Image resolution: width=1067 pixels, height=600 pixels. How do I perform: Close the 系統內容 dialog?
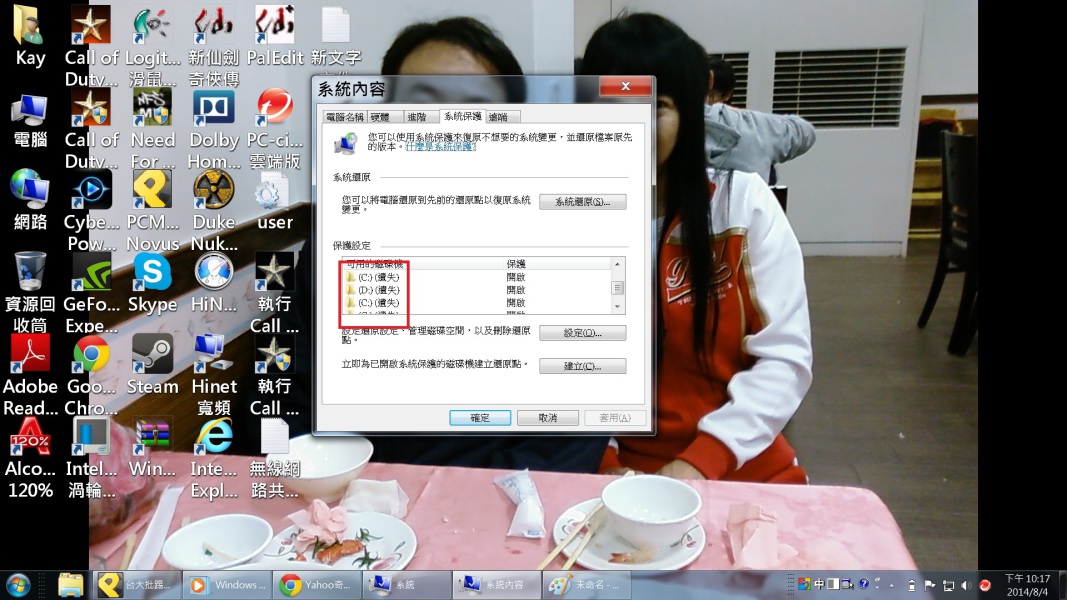(x=625, y=86)
